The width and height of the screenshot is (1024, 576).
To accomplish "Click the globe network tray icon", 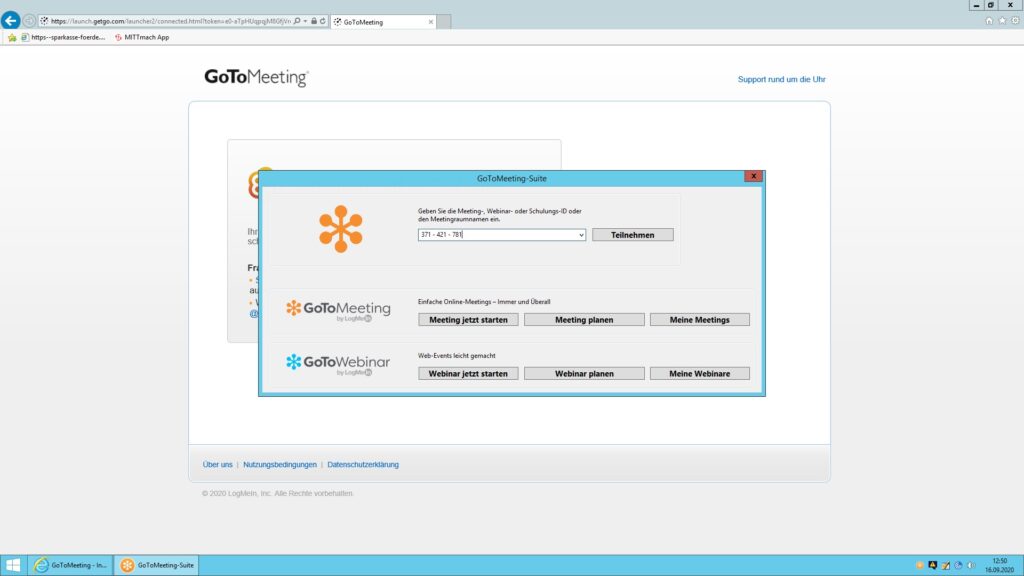I will 958,566.
